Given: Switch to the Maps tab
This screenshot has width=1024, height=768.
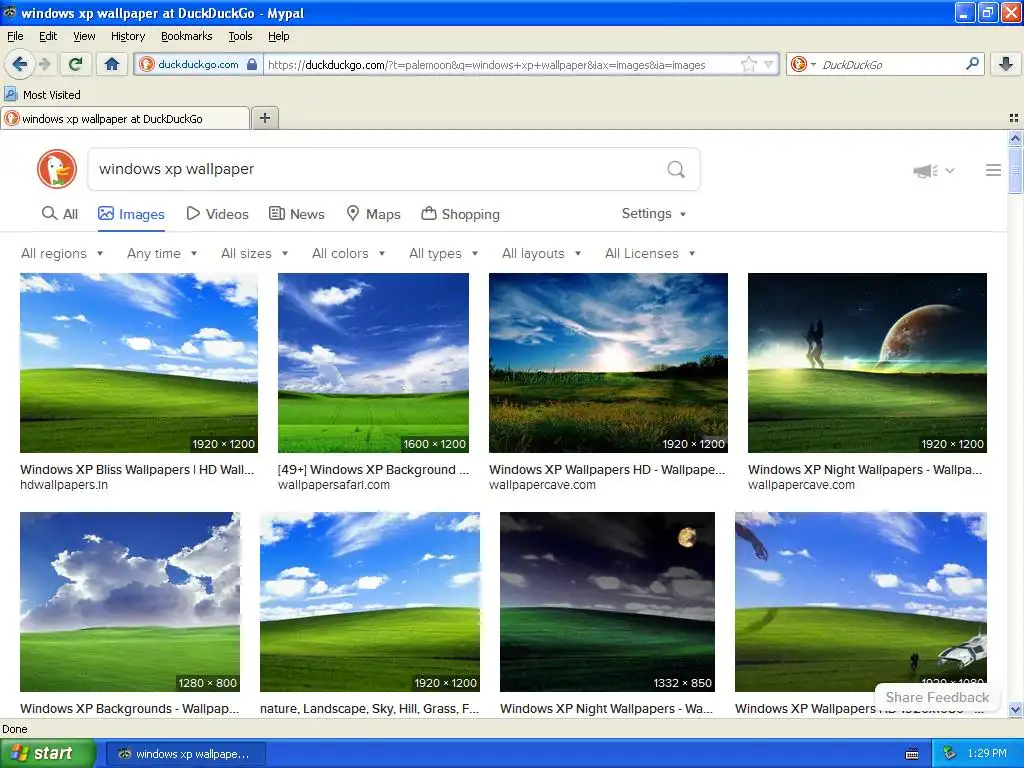Looking at the screenshot, I should point(373,214).
